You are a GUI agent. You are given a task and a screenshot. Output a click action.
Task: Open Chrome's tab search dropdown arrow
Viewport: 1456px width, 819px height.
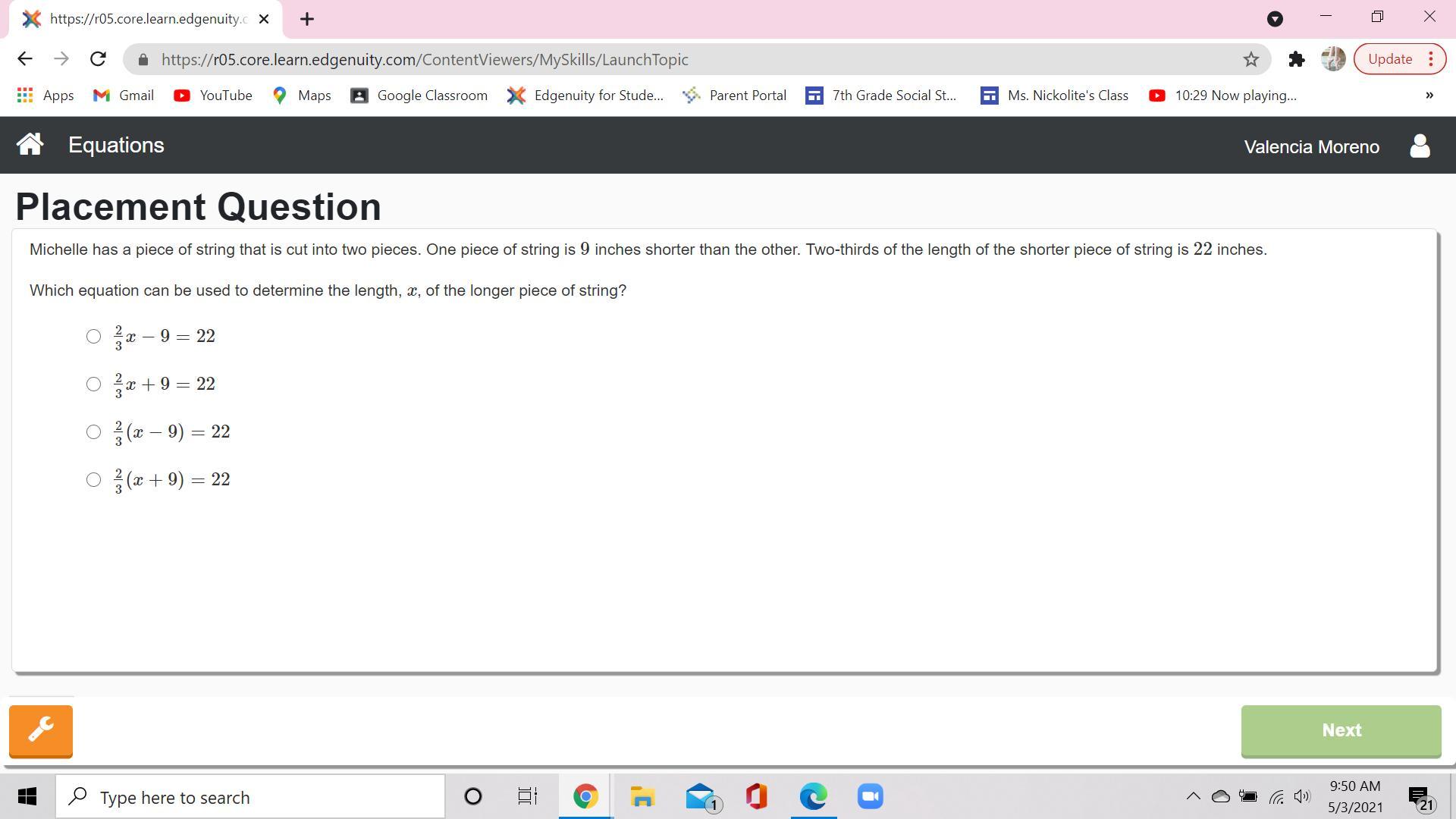click(1275, 19)
